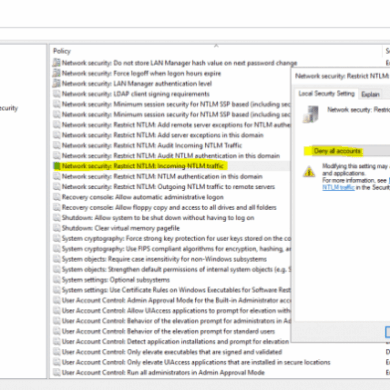Click the yellow warning icon in the dialog
The width and height of the screenshot is (390, 390).
click(x=309, y=171)
